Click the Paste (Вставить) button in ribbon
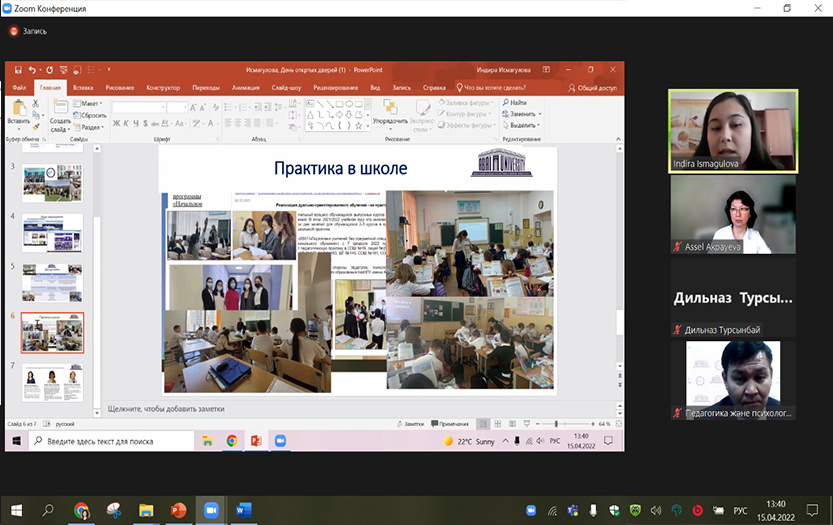 tap(18, 110)
